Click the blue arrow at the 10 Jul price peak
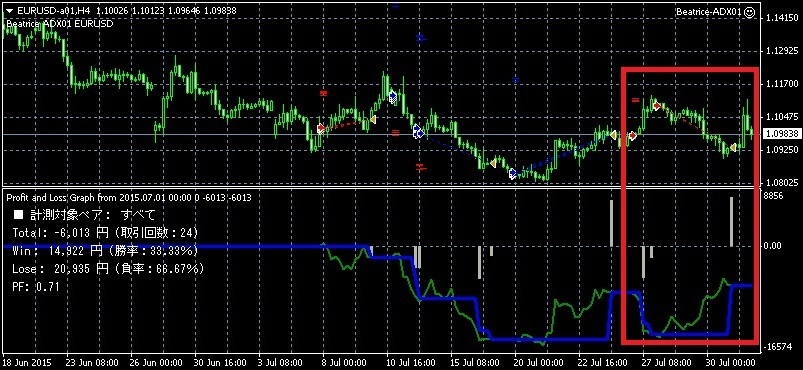The width and height of the screenshot is (803, 370). coord(393,97)
